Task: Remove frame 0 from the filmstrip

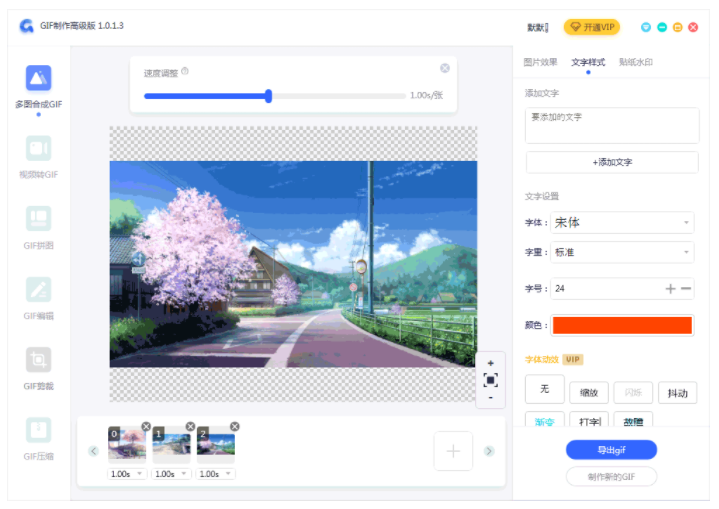Action: click(146, 426)
